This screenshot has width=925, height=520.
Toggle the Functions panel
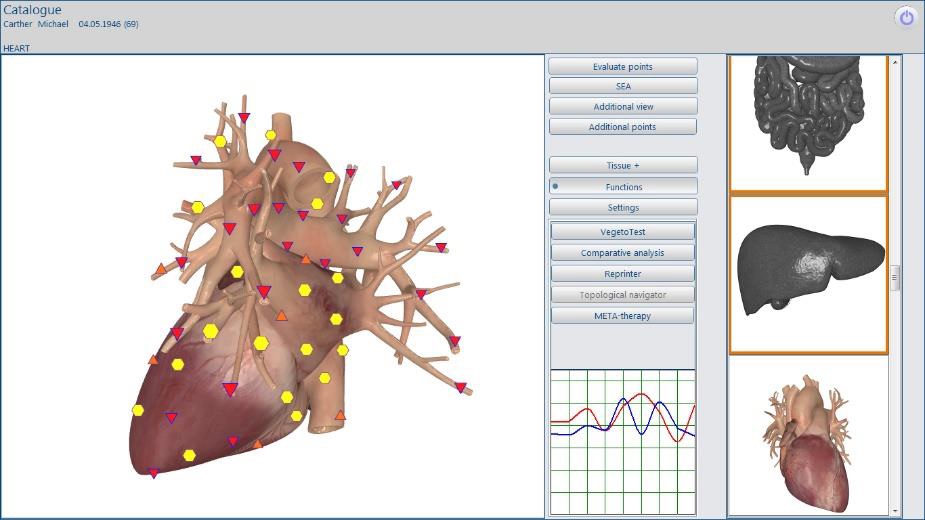(623, 187)
